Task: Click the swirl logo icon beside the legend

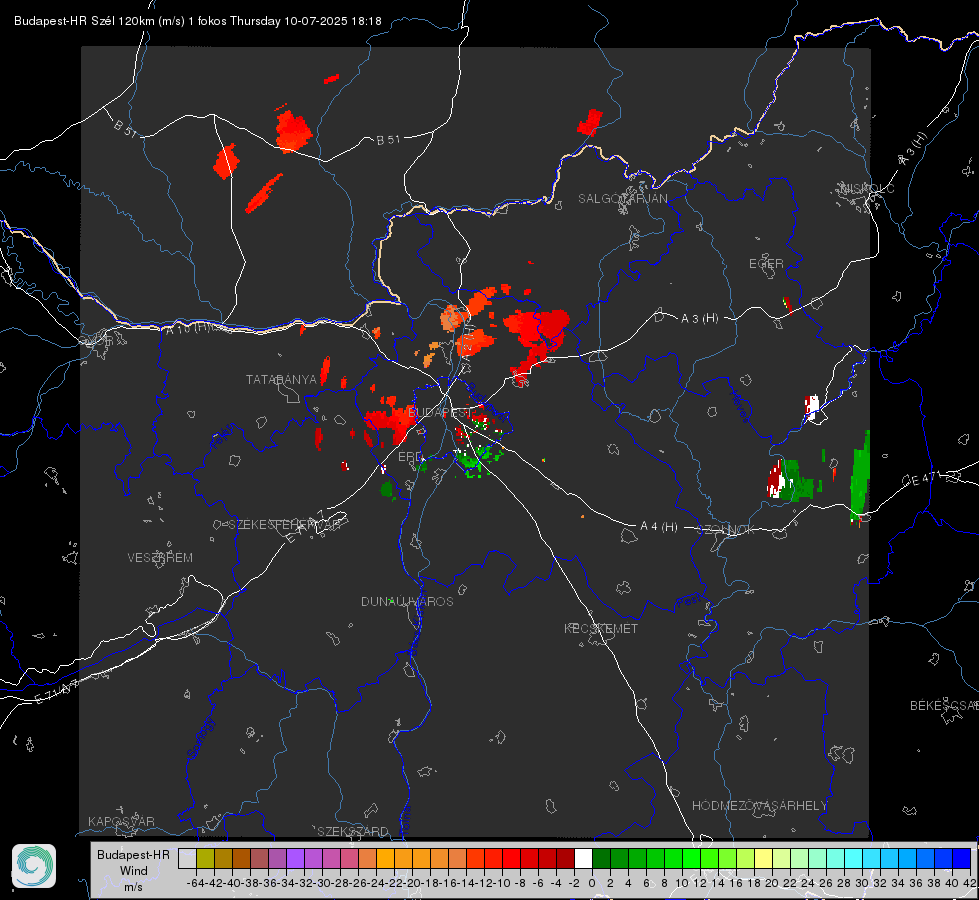Action: 34,866
